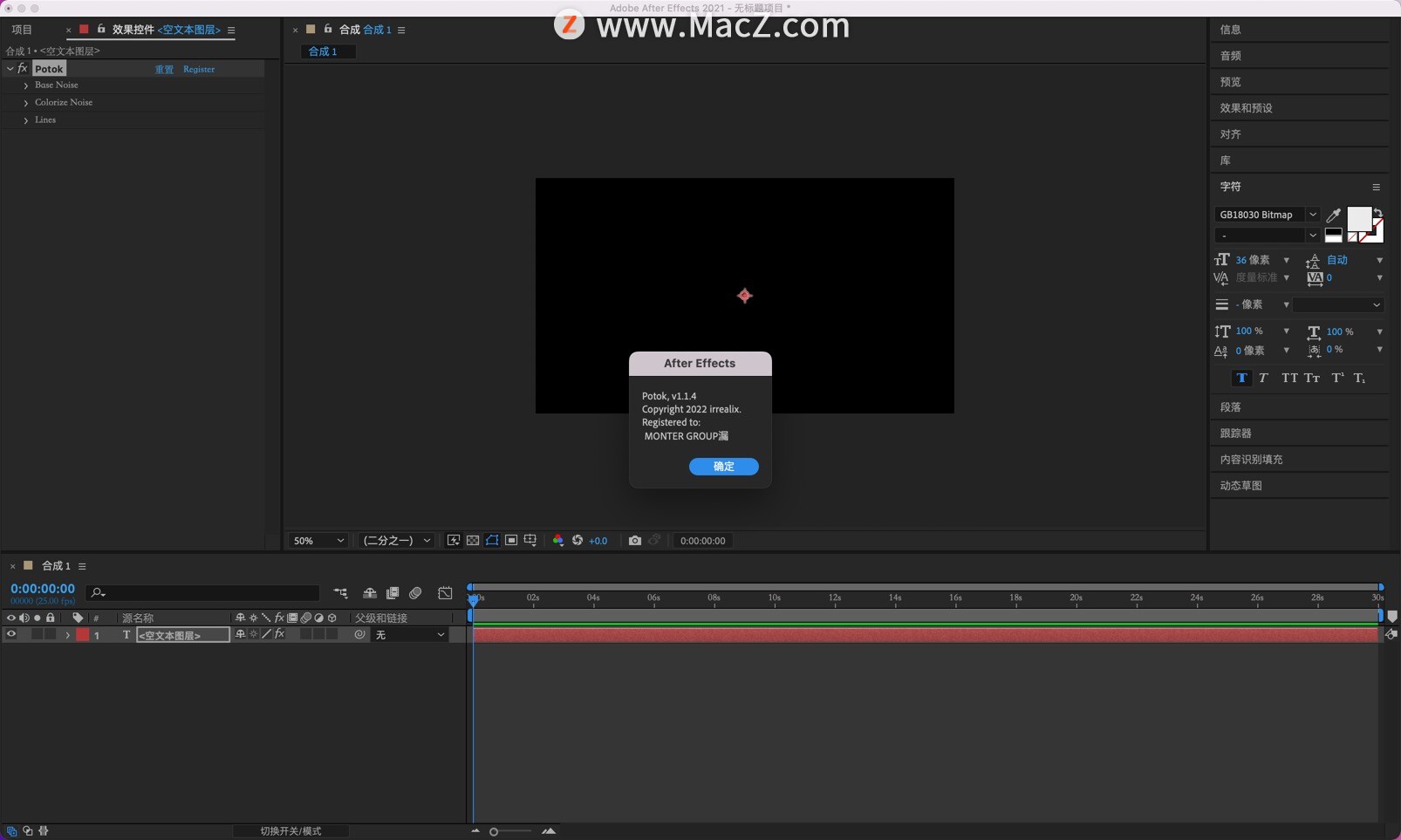Open the 50% magnification dropdown
Viewport: 1401px width, 840px height.
(318, 541)
